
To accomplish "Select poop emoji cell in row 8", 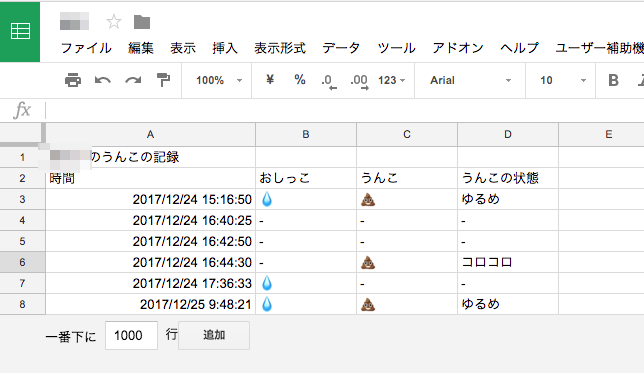I will tap(407, 304).
